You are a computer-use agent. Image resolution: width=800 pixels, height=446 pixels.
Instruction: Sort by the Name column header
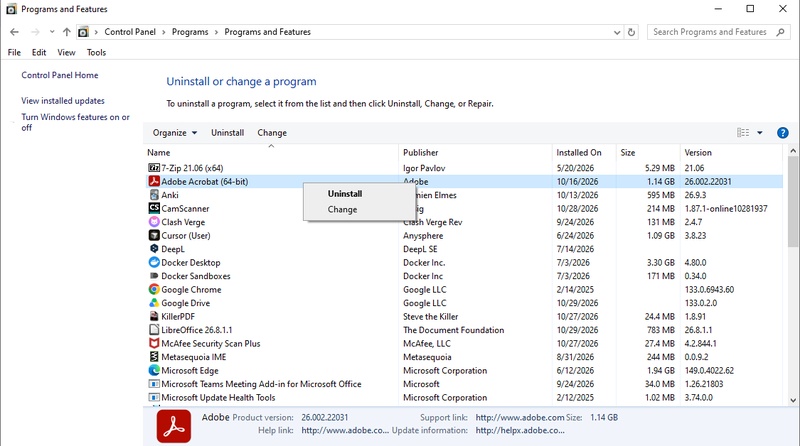(159, 153)
